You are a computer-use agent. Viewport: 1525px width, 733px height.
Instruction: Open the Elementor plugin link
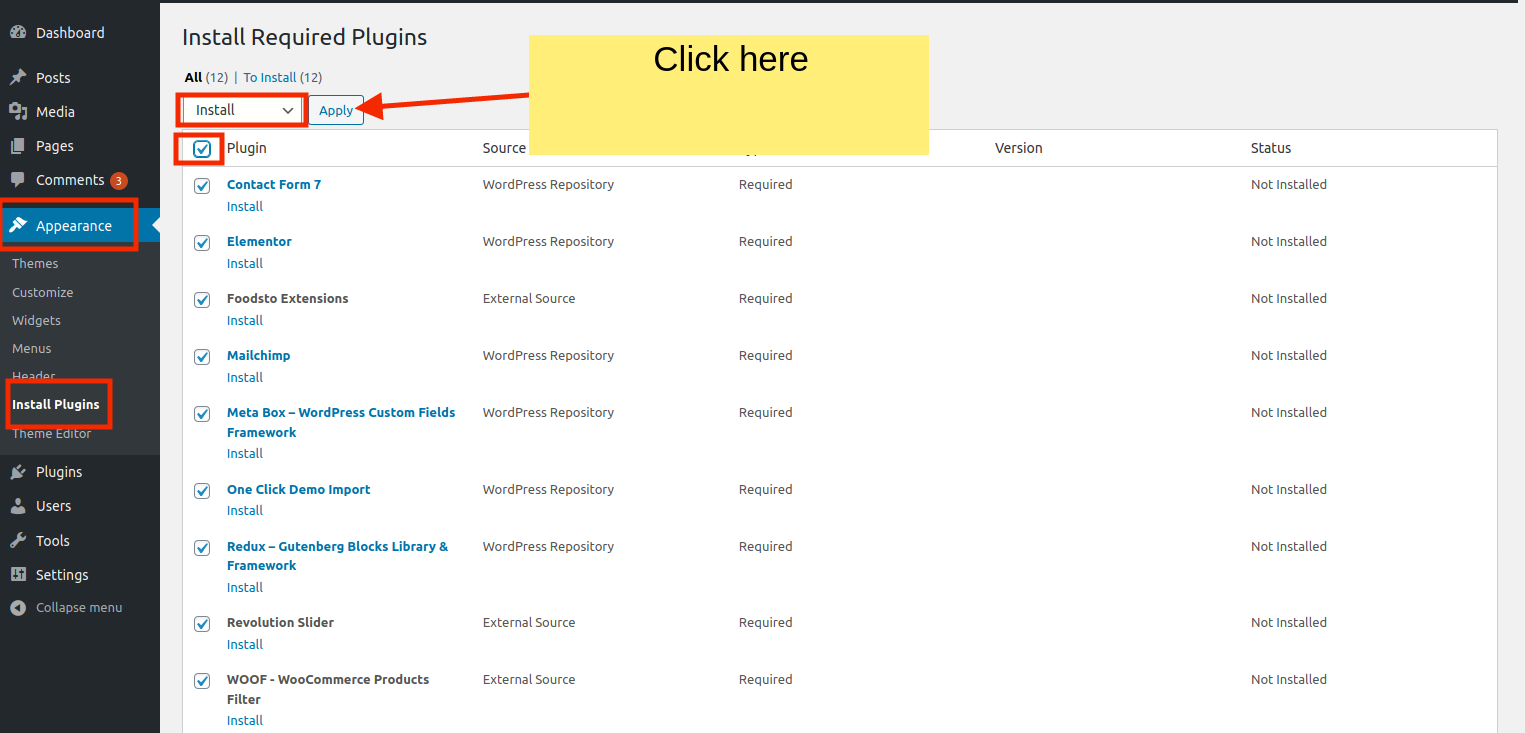[x=259, y=242]
